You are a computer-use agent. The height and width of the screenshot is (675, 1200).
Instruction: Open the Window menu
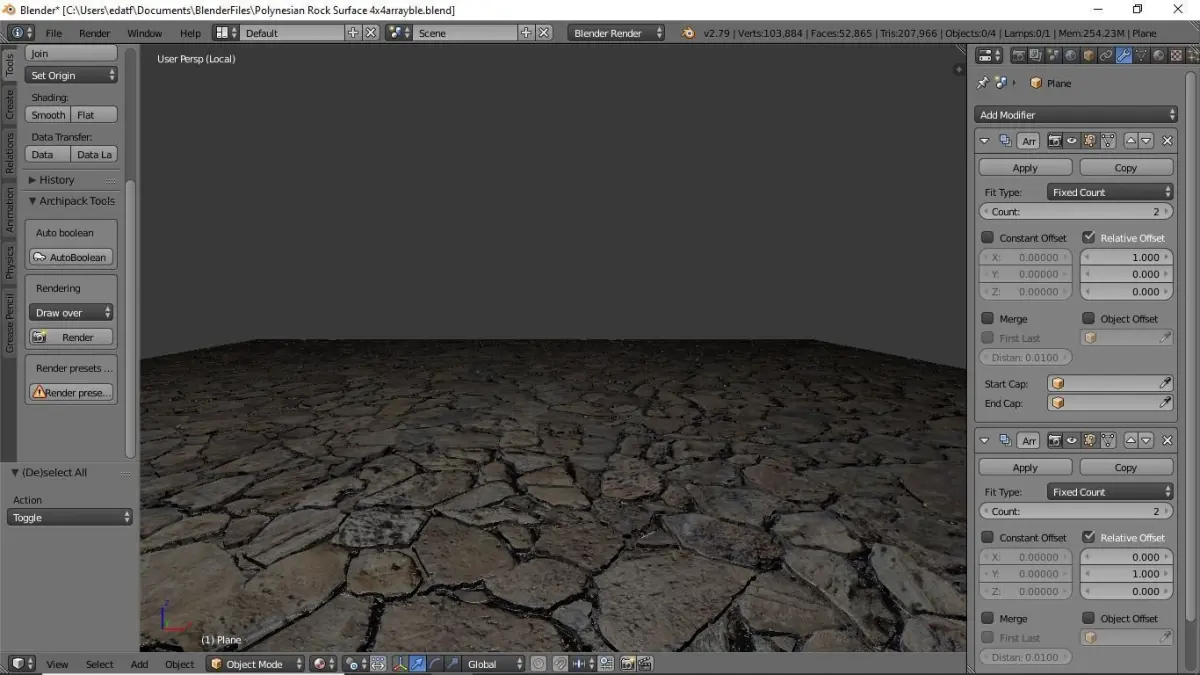tap(144, 33)
